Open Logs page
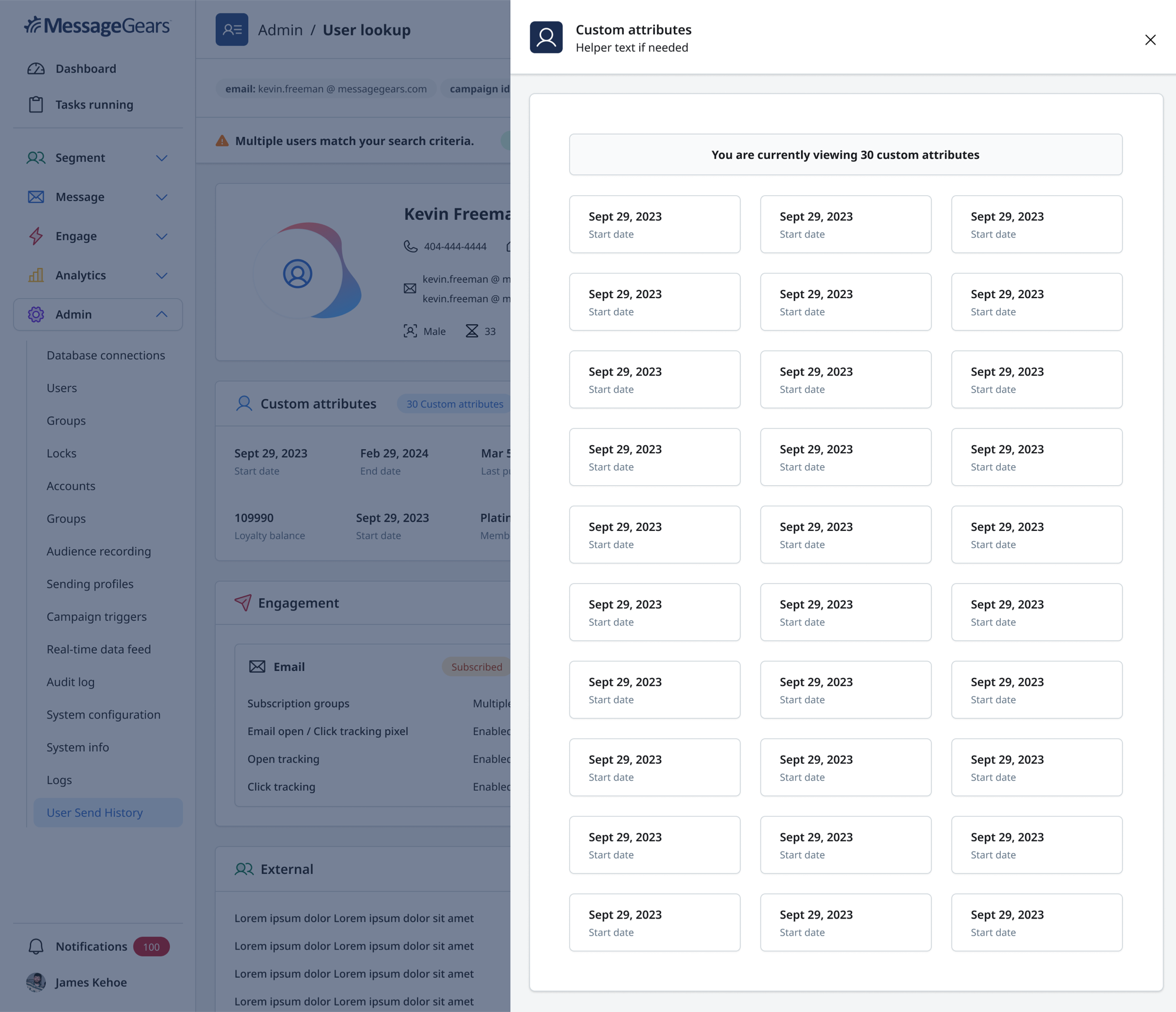 pyautogui.click(x=59, y=780)
